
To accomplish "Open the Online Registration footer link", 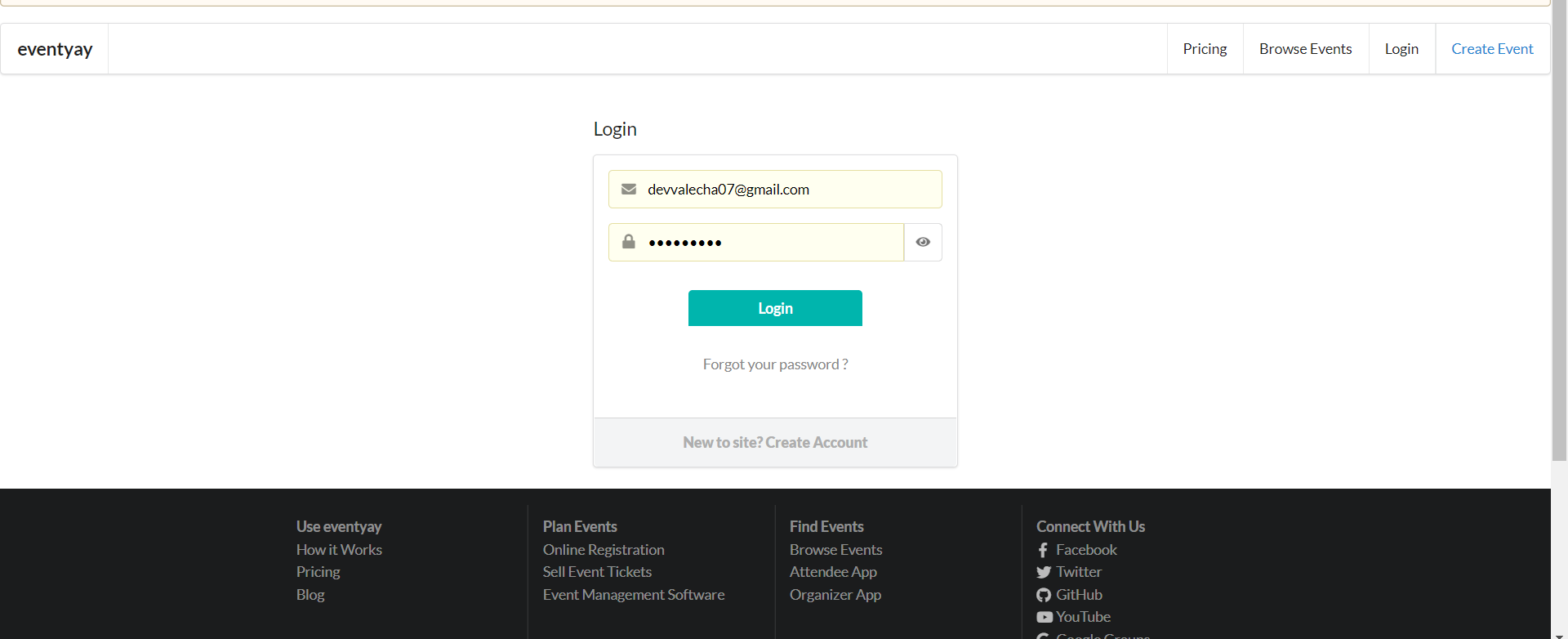I will tap(604, 550).
